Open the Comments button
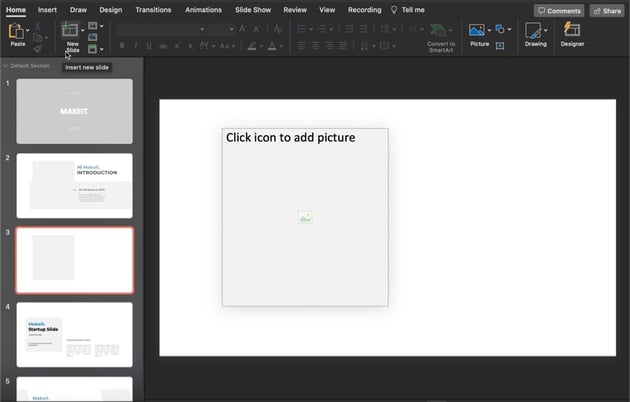The width and height of the screenshot is (630, 402). 559,11
